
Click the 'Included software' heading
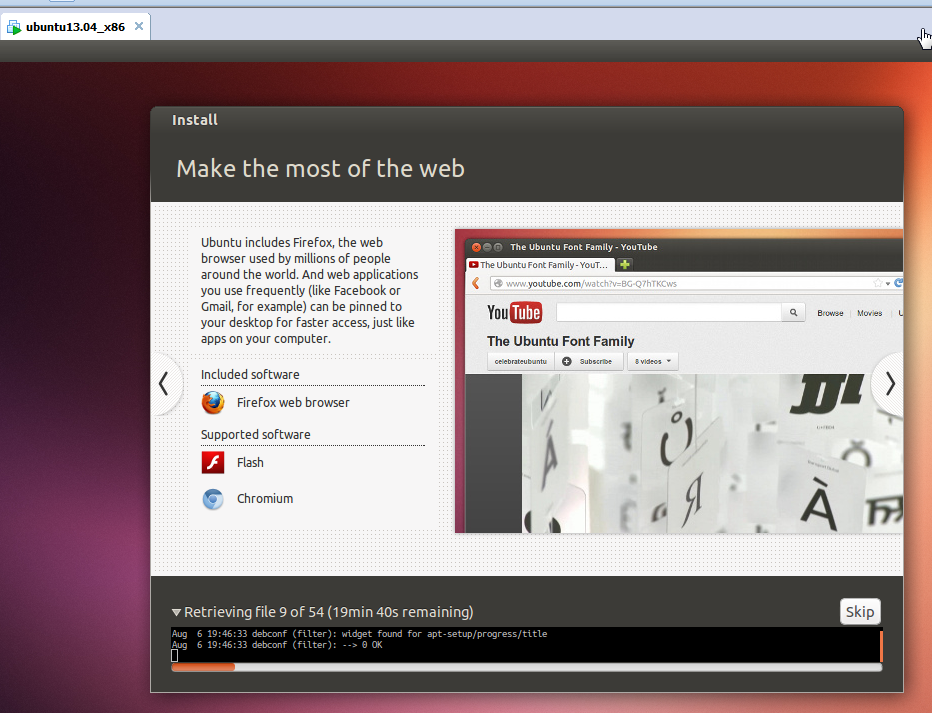pos(250,374)
